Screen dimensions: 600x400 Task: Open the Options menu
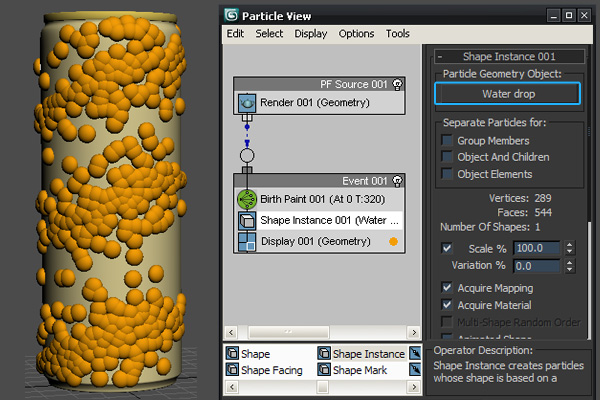tap(356, 33)
